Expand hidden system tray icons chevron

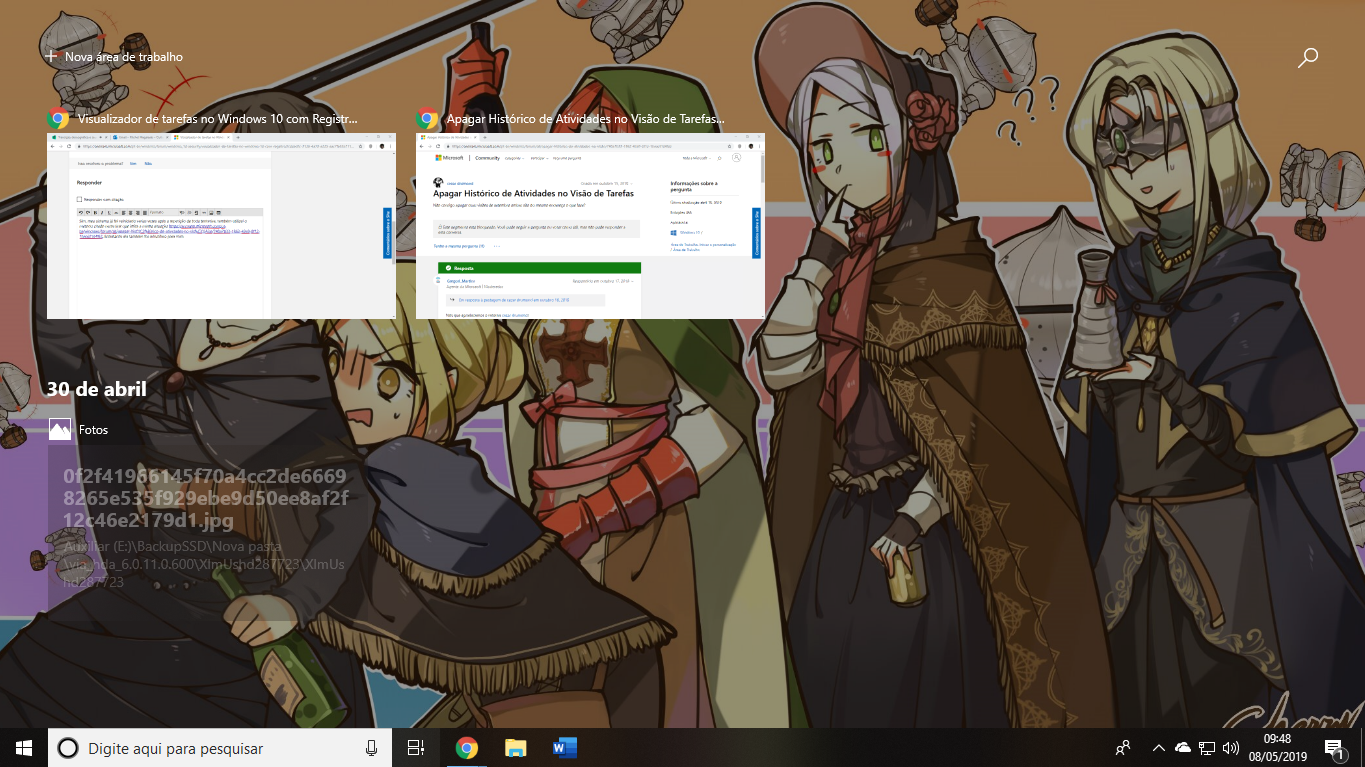(1158, 748)
